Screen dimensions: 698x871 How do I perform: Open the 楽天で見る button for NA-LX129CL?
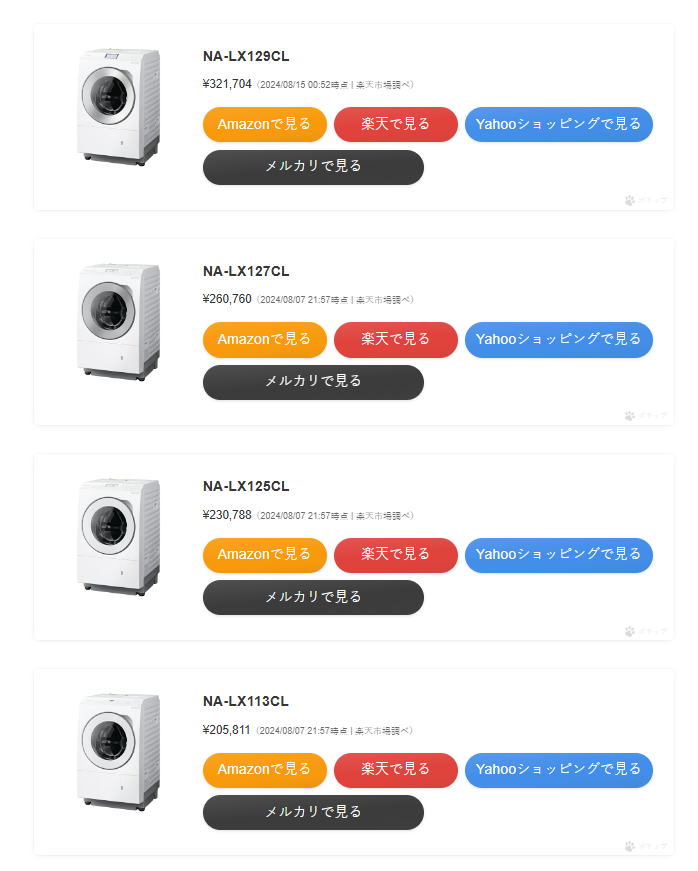tap(395, 124)
